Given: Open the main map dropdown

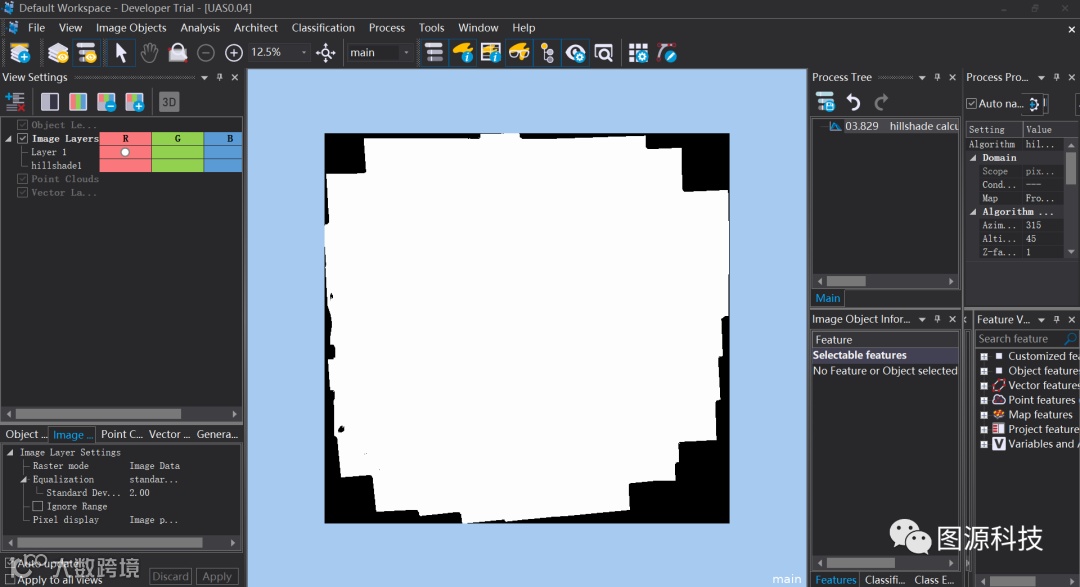Looking at the screenshot, I should coord(406,52).
